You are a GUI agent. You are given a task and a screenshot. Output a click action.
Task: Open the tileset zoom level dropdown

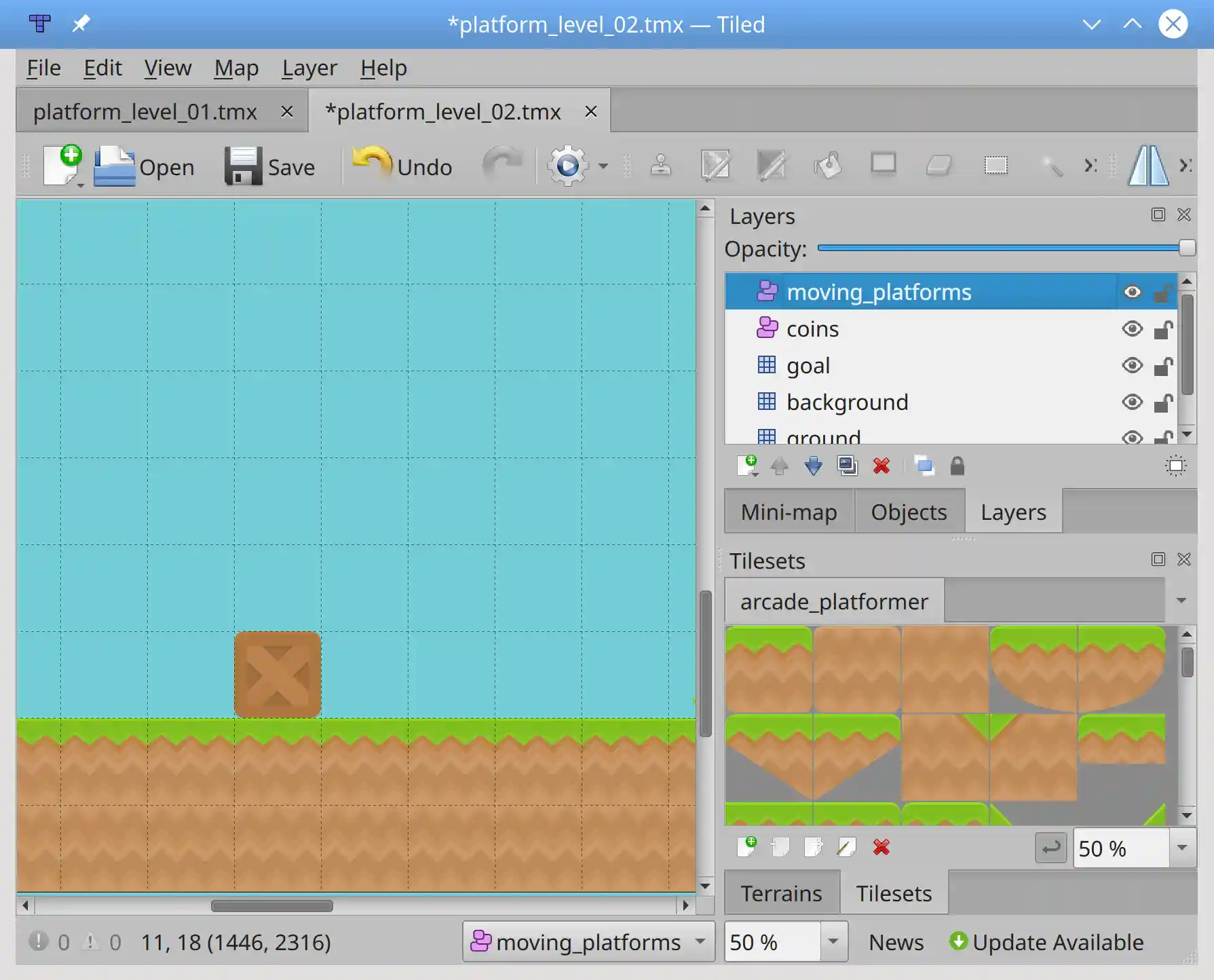pos(1181,848)
